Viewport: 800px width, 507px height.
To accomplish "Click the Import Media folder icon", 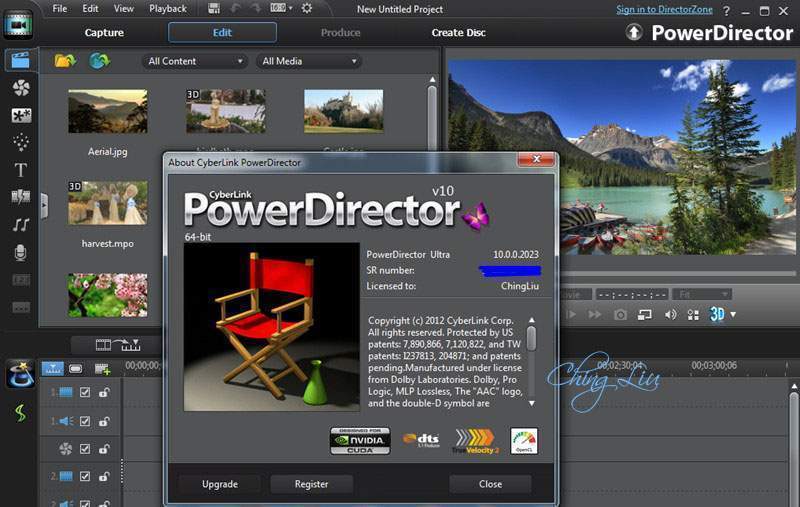I will tap(65, 61).
